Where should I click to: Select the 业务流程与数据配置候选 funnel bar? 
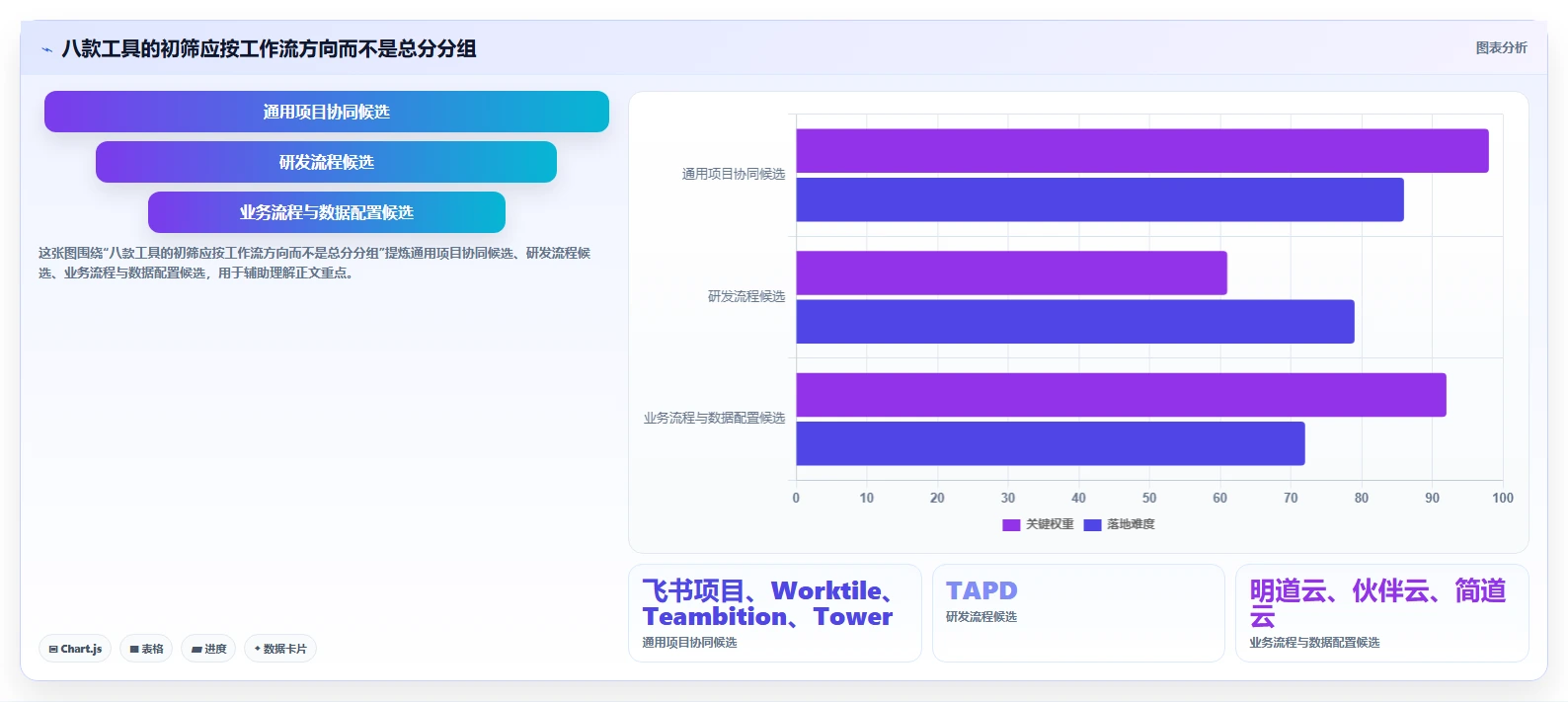(x=327, y=212)
